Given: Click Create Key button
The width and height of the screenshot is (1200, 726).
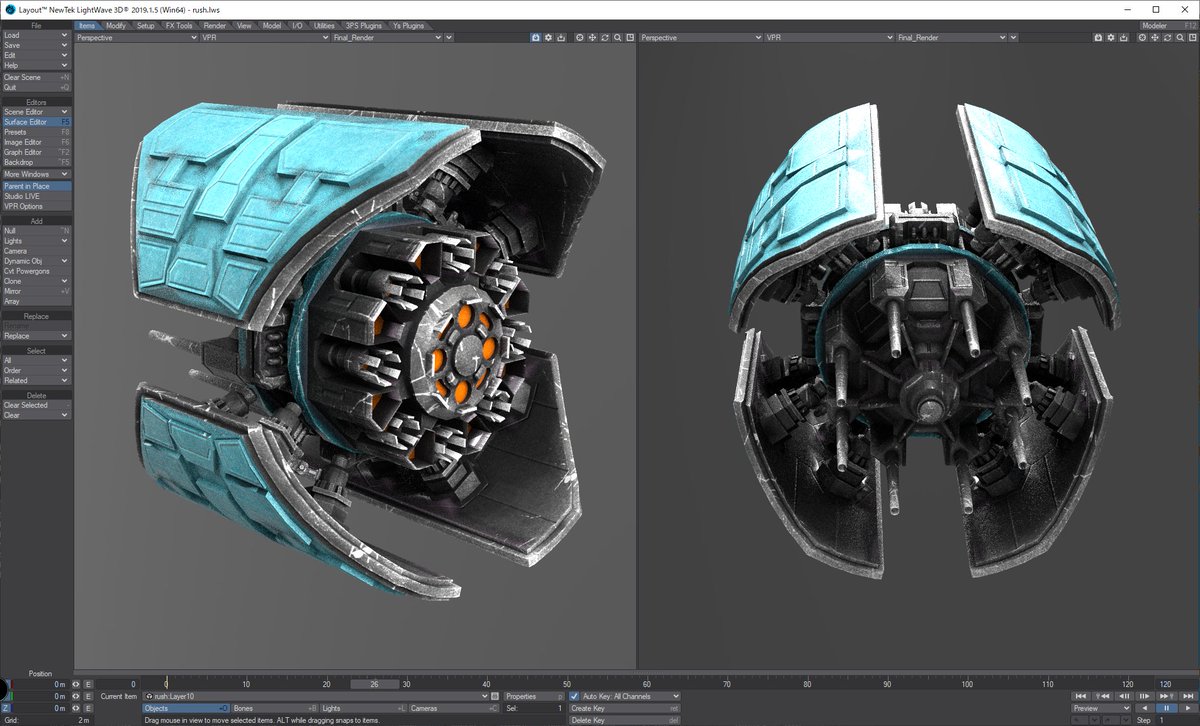Looking at the screenshot, I should point(625,708).
